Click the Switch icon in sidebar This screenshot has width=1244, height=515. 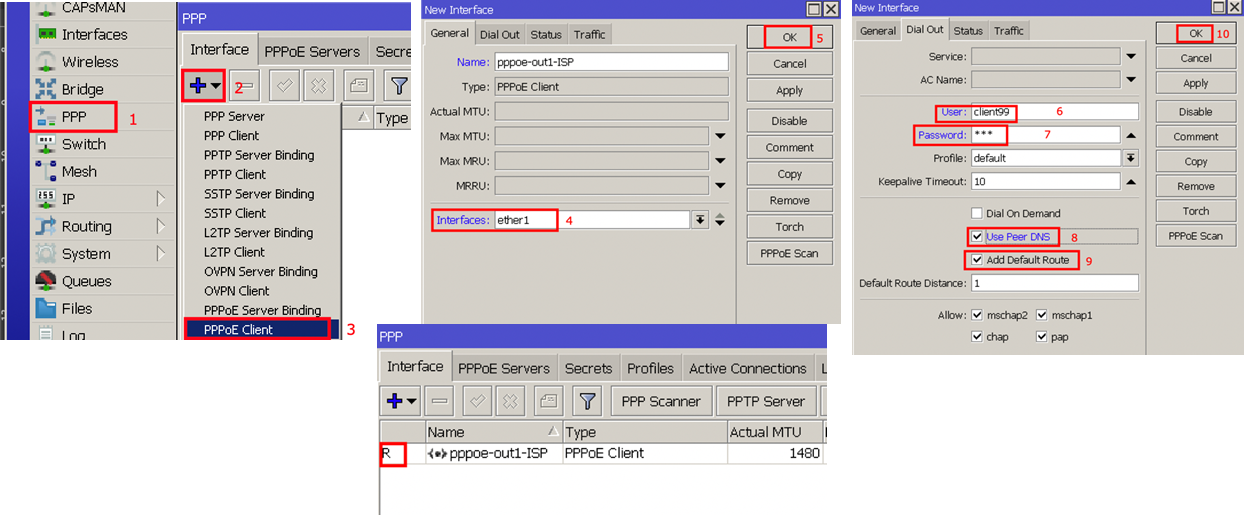coord(46,144)
